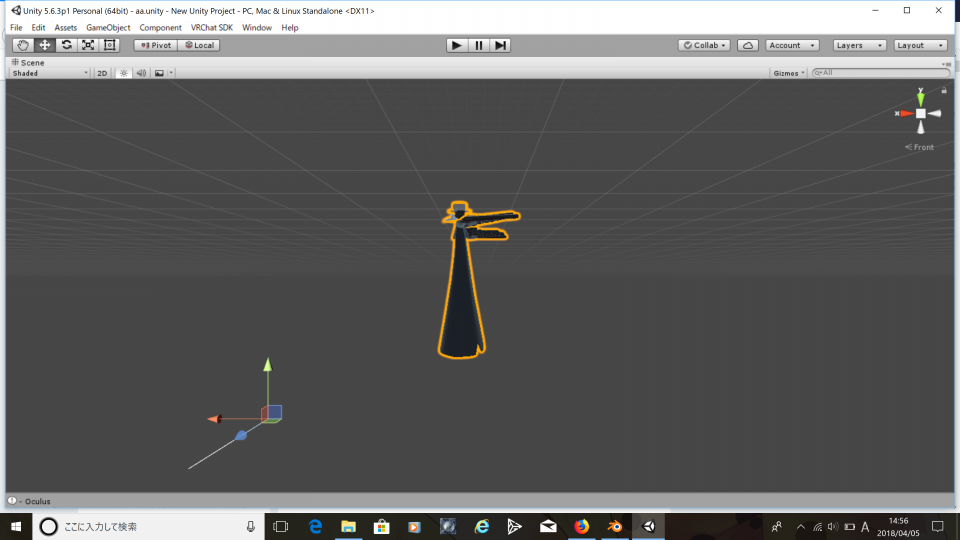Open the VRChat SDK menu
960x540 pixels.
pos(212,28)
